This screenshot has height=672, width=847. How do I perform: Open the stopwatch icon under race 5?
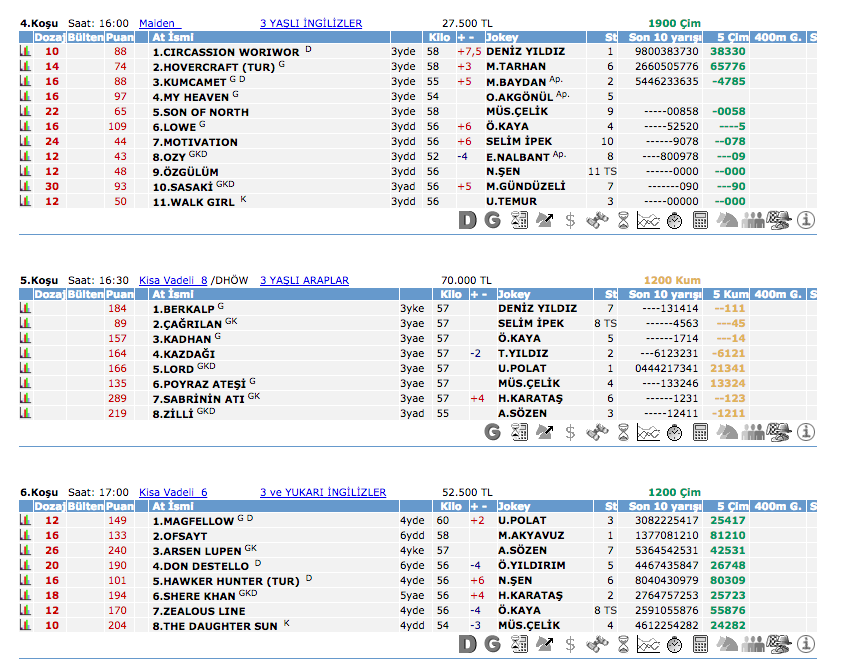pos(674,432)
